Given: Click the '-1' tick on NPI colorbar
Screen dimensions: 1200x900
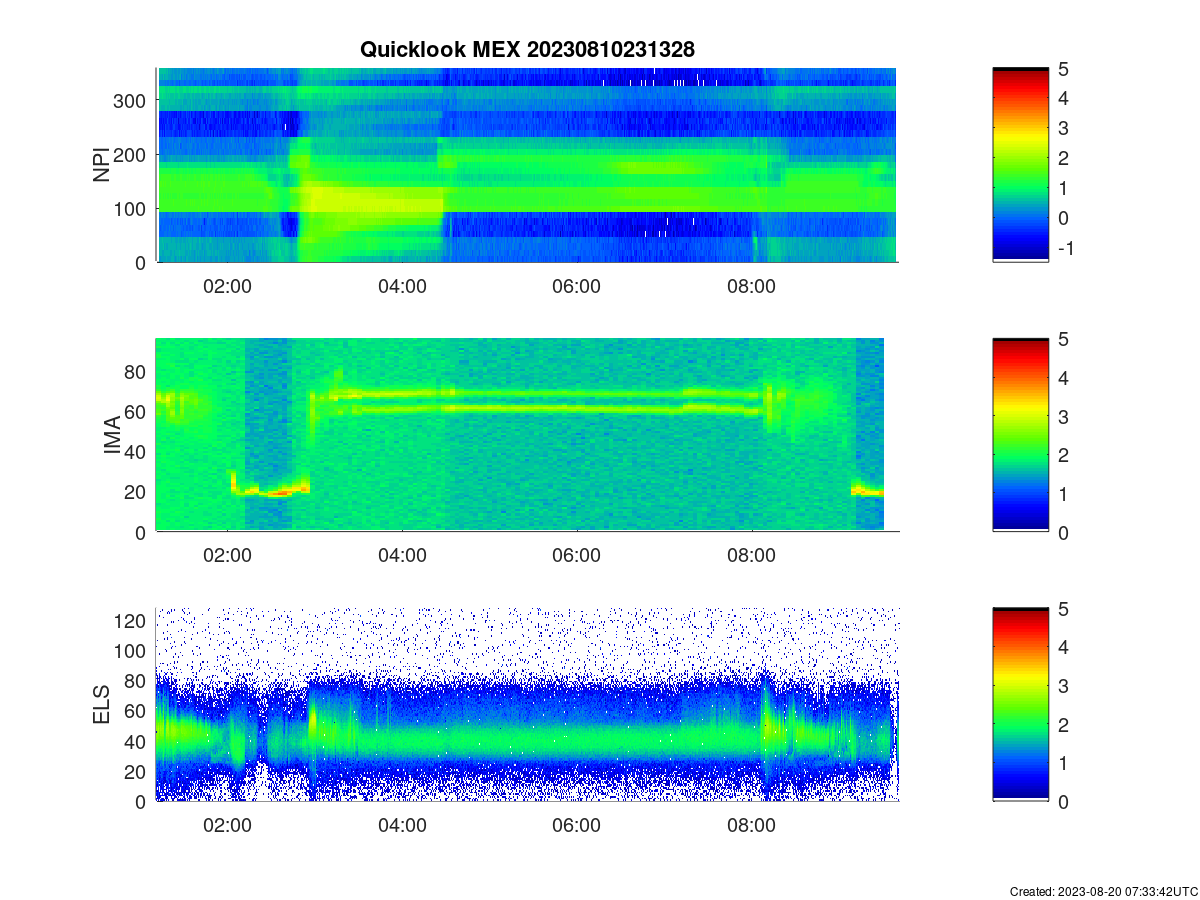Looking at the screenshot, I should click(x=1065, y=248).
